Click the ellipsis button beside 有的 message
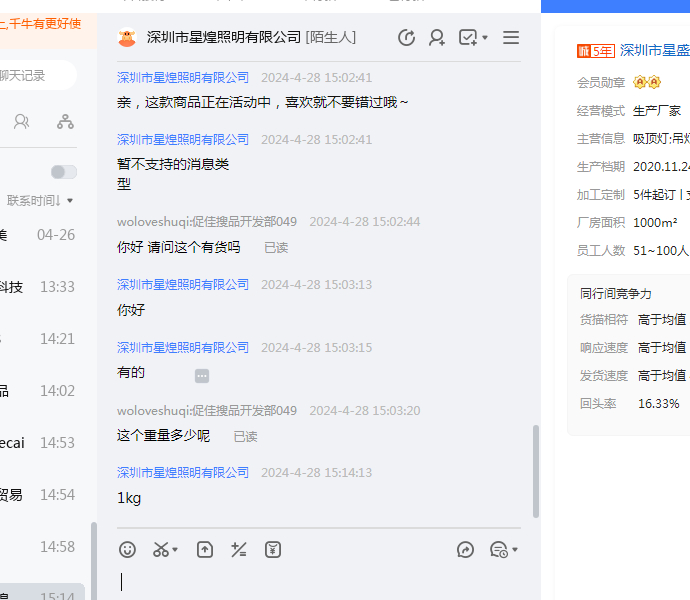Viewport: 690px width, 600px height. point(202,376)
